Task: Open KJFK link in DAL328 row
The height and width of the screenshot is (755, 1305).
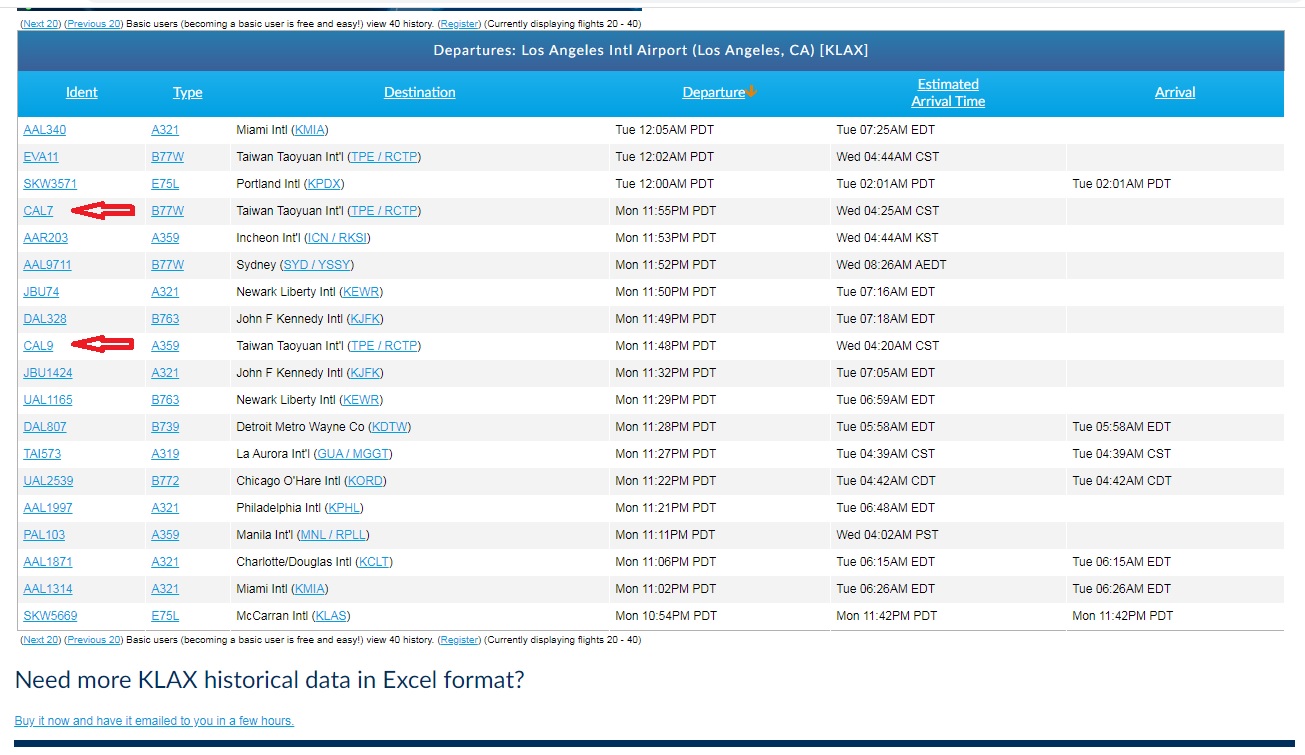Action: [x=364, y=319]
